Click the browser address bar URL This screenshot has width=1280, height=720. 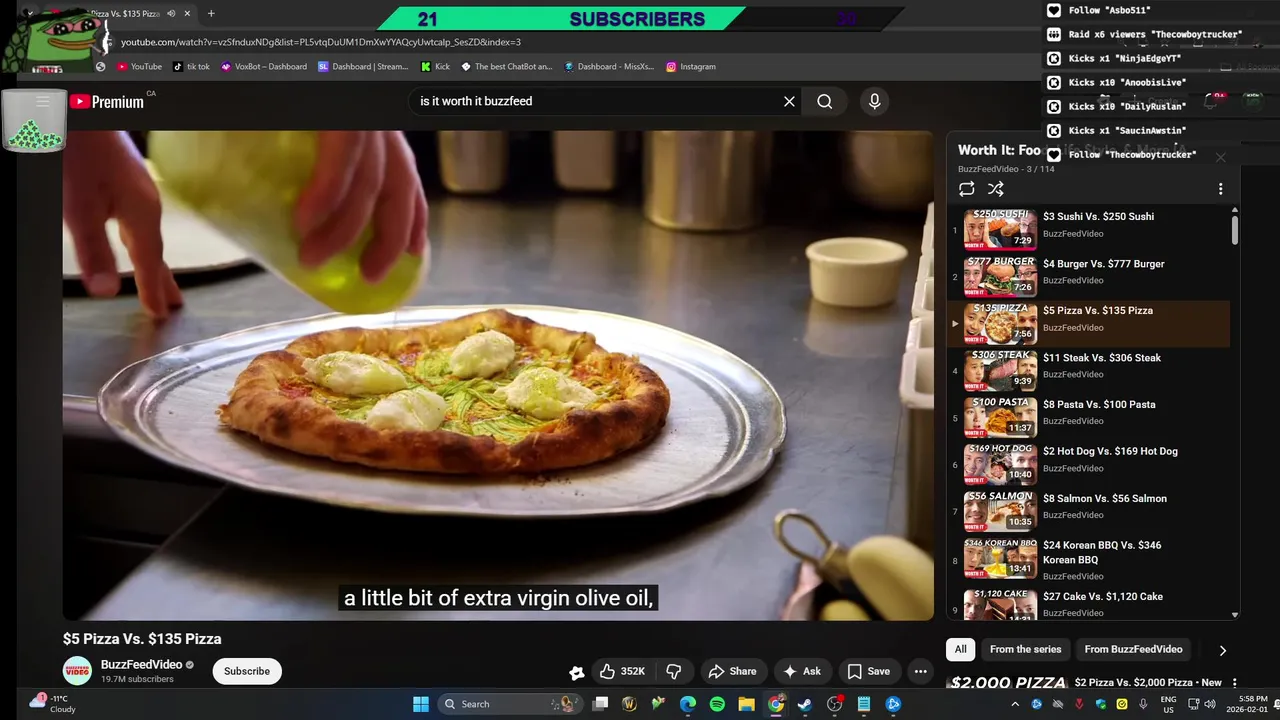321,42
